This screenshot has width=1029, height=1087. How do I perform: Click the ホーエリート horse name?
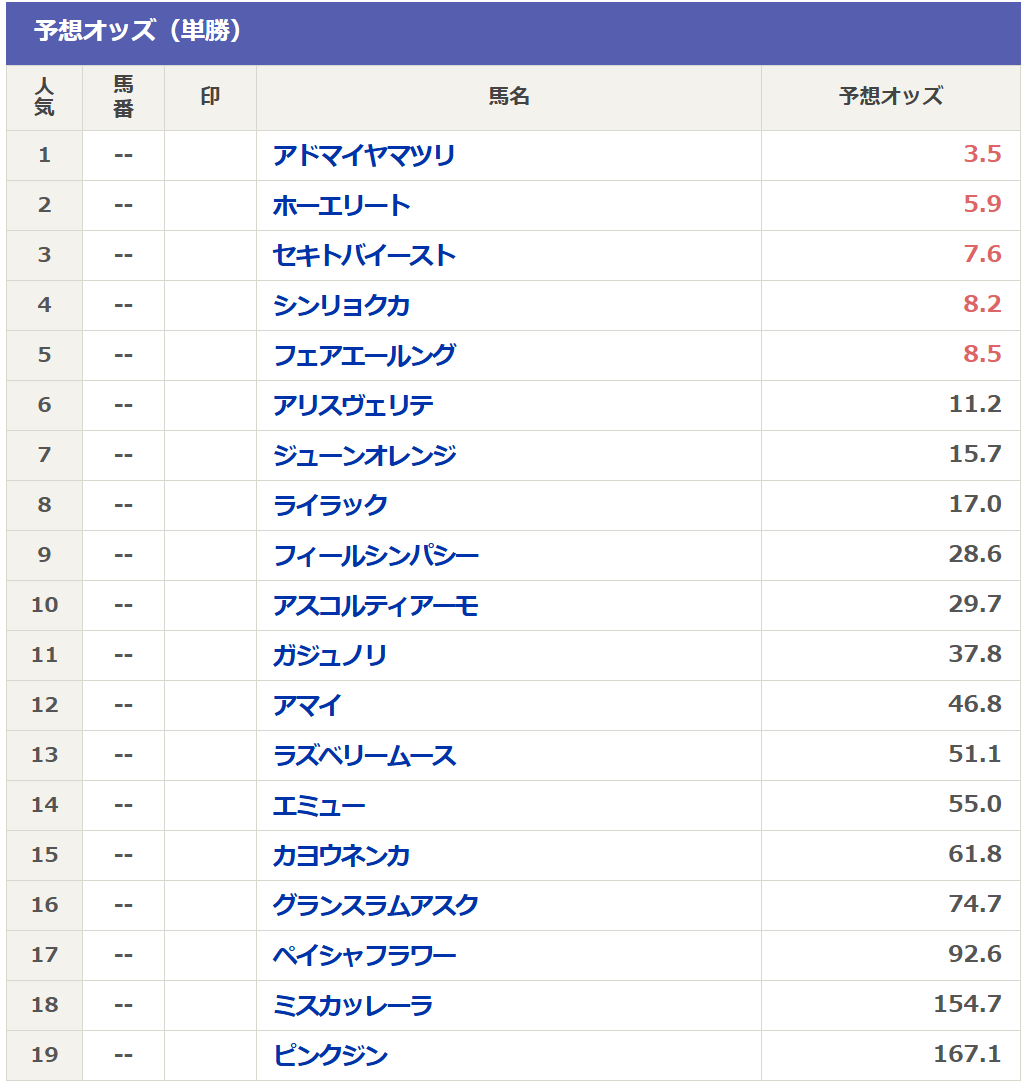pos(341,205)
